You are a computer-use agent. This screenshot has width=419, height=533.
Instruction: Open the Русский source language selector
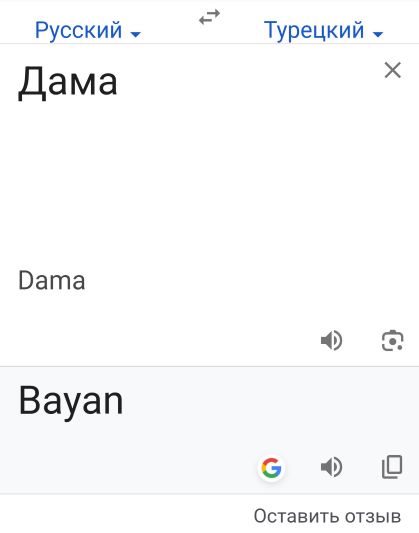point(88,30)
